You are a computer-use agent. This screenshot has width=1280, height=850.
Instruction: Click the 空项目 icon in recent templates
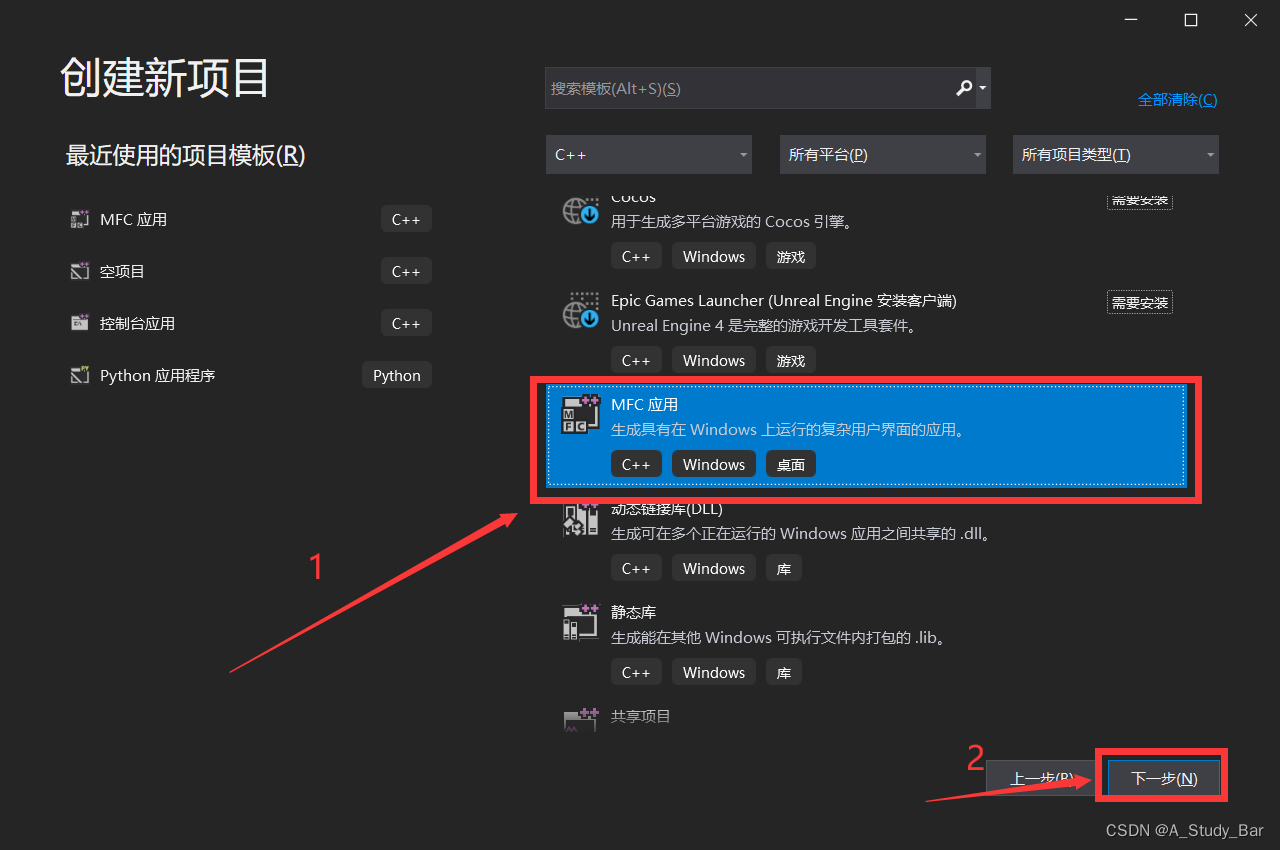[x=80, y=271]
